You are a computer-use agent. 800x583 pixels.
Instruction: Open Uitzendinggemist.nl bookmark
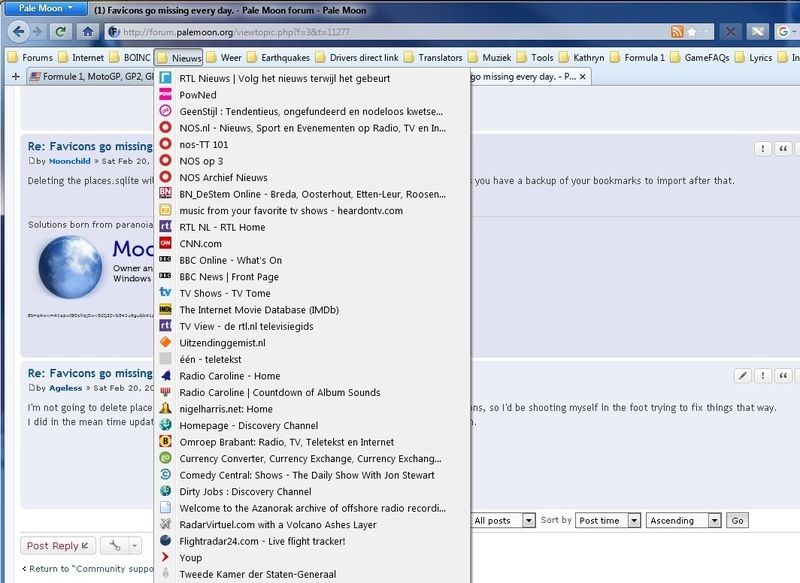[x=312, y=343]
